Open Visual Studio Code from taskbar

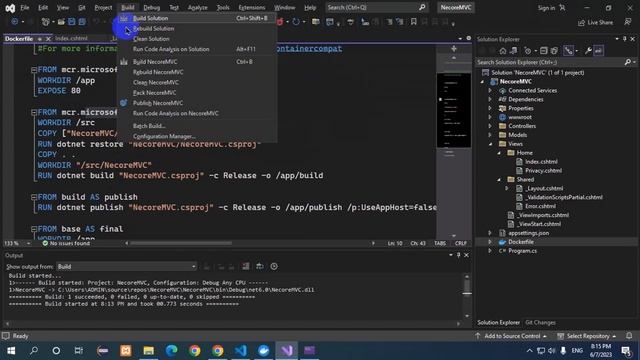click(x=241, y=350)
